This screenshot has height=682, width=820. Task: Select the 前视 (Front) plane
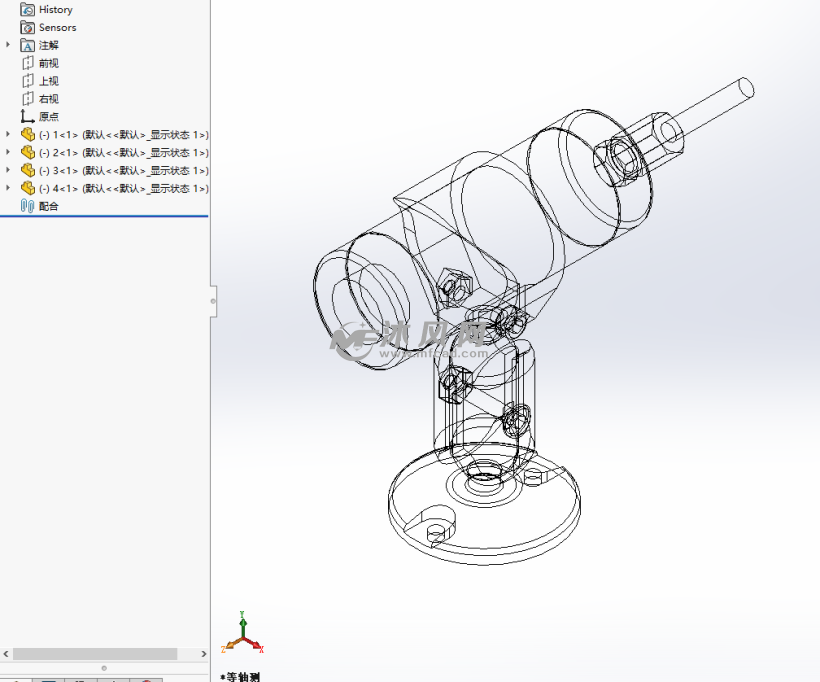48,63
